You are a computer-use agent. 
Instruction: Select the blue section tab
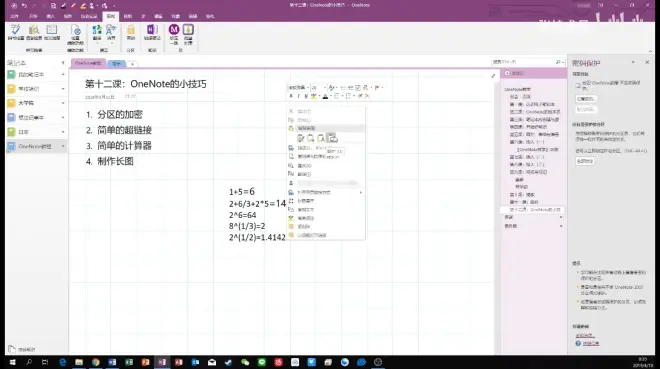pos(117,64)
